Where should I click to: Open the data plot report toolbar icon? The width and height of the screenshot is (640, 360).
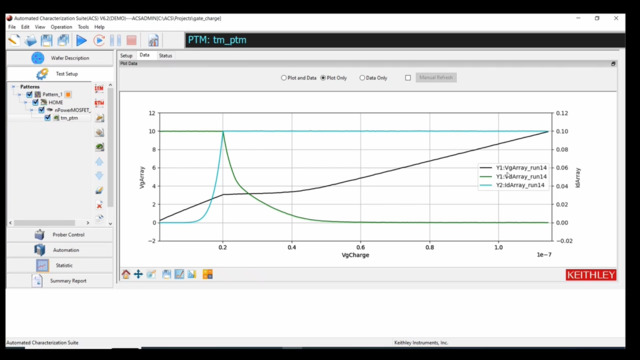(x=153, y=40)
